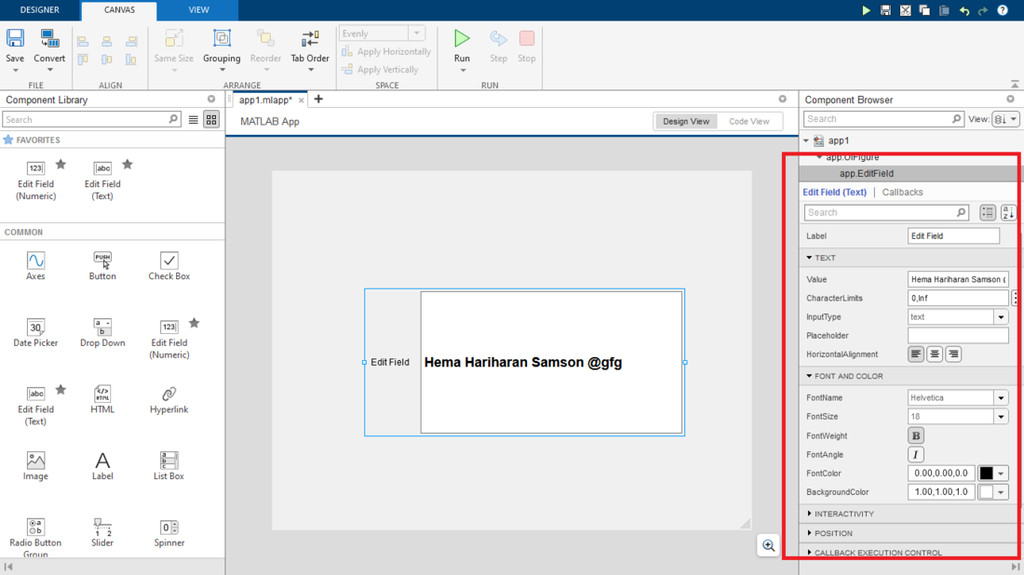The height and width of the screenshot is (575, 1024).
Task: Switch to the Designer tab
Action: pos(38,10)
